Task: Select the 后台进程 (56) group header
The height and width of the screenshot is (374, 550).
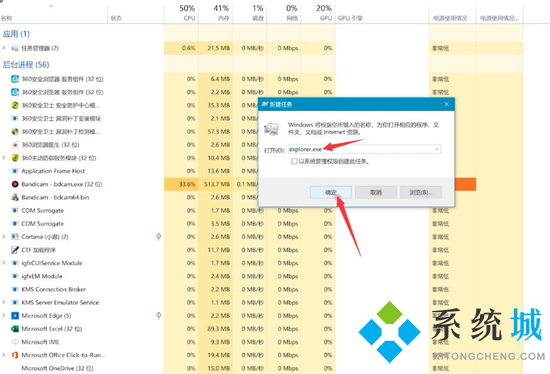Action: point(26,65)
